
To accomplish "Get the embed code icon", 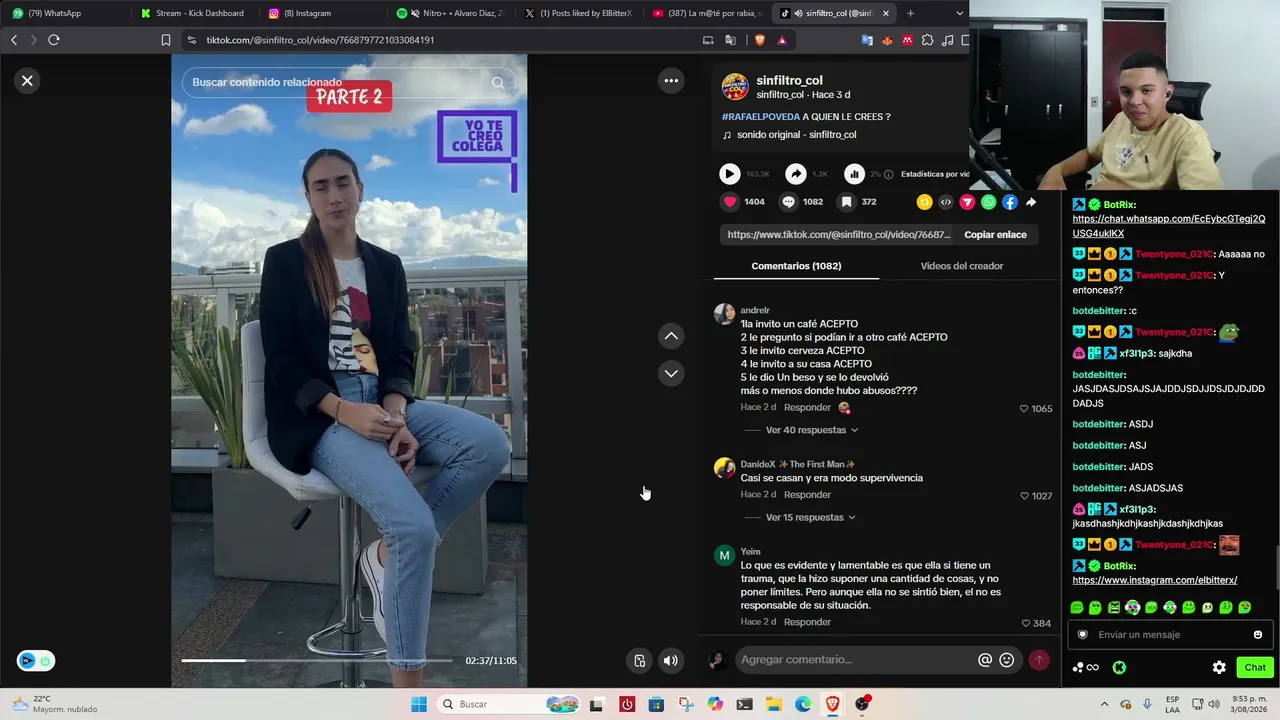I will pos(946,202).
